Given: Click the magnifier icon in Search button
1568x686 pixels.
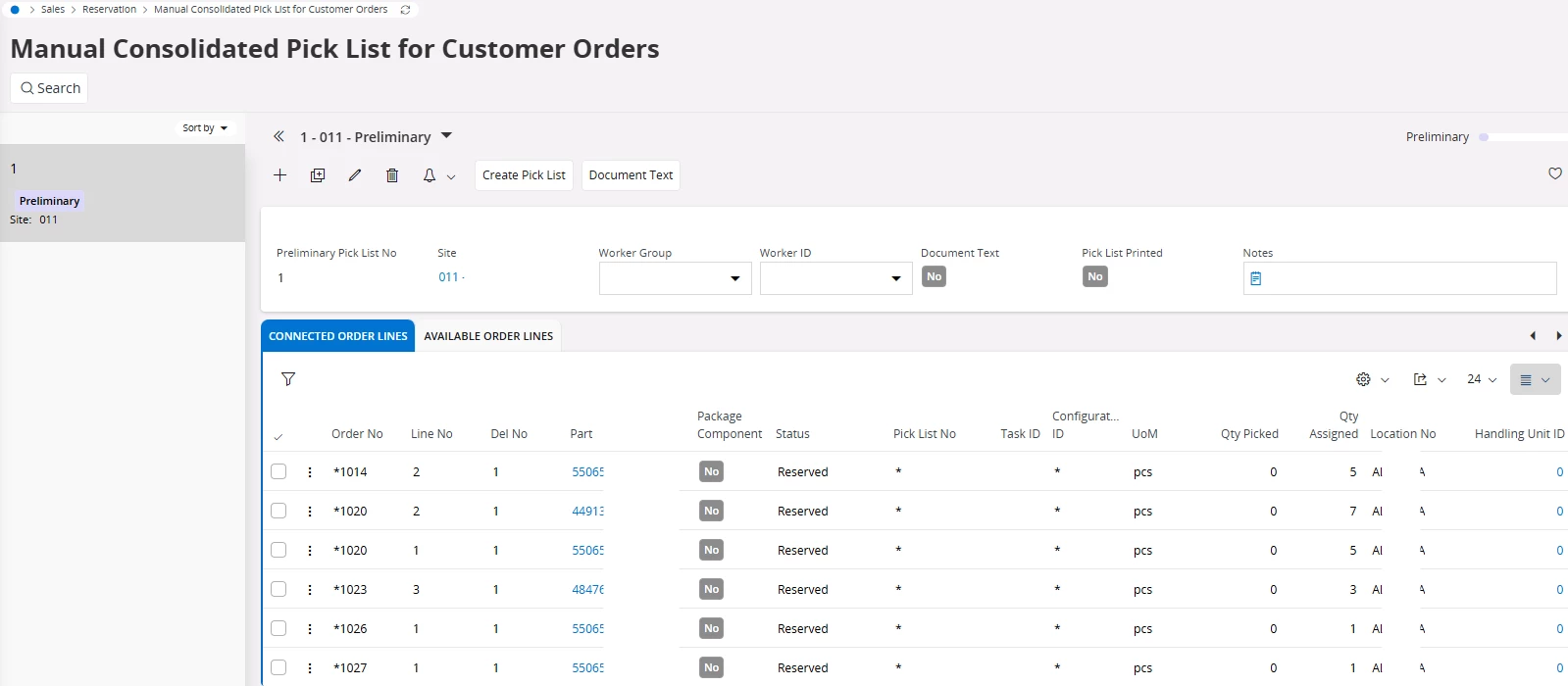Looking at the screenshot, I should (x=27, y=88).
